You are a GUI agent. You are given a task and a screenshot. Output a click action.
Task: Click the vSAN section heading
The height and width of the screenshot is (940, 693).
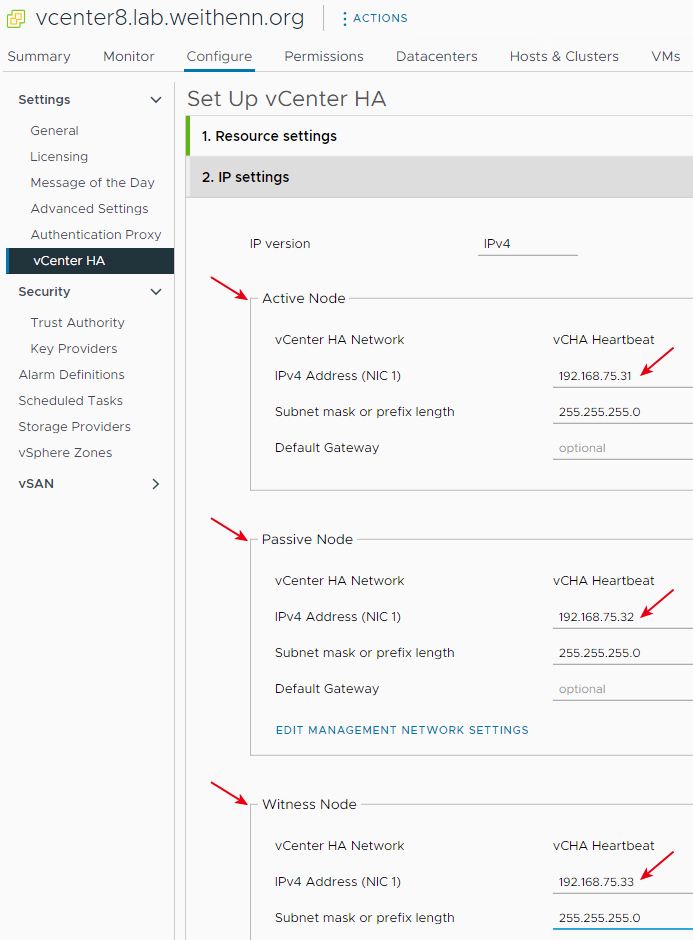click(x=36, y=484)
